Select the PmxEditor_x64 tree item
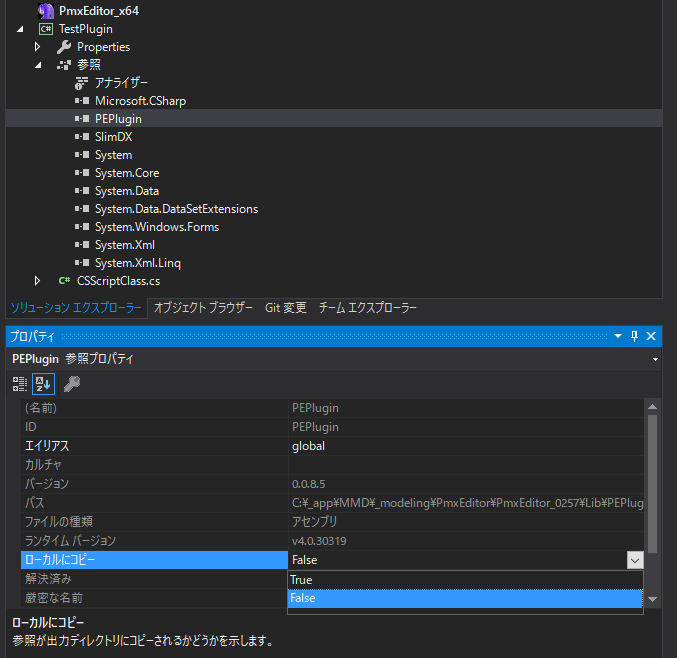This screenshot has height=658, width=677. coord(99,11)
